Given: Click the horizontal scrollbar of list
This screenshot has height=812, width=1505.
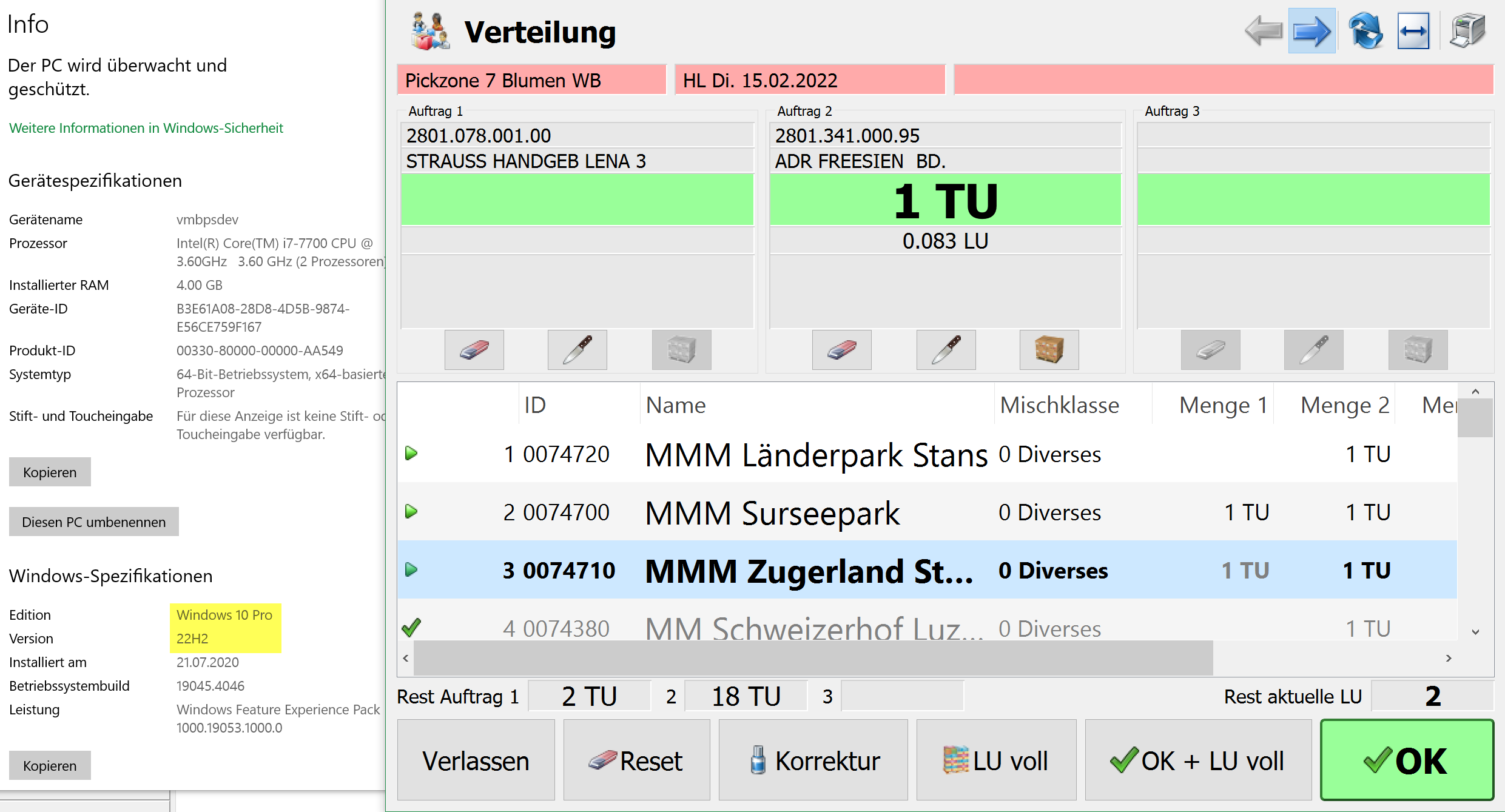Looking at the screenshot, I should 813,658.
